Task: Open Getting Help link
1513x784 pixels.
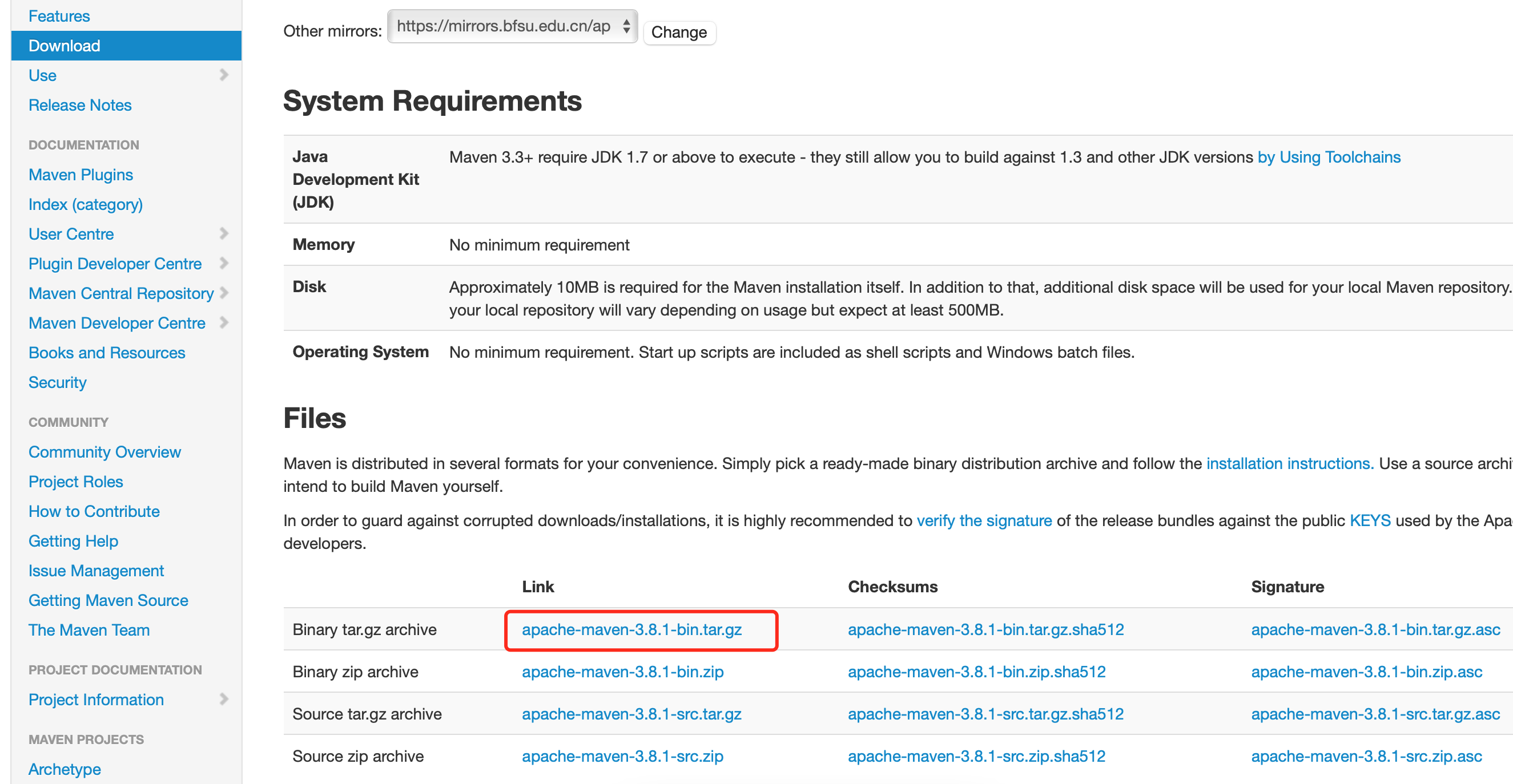Action: [x=74, y=541]
